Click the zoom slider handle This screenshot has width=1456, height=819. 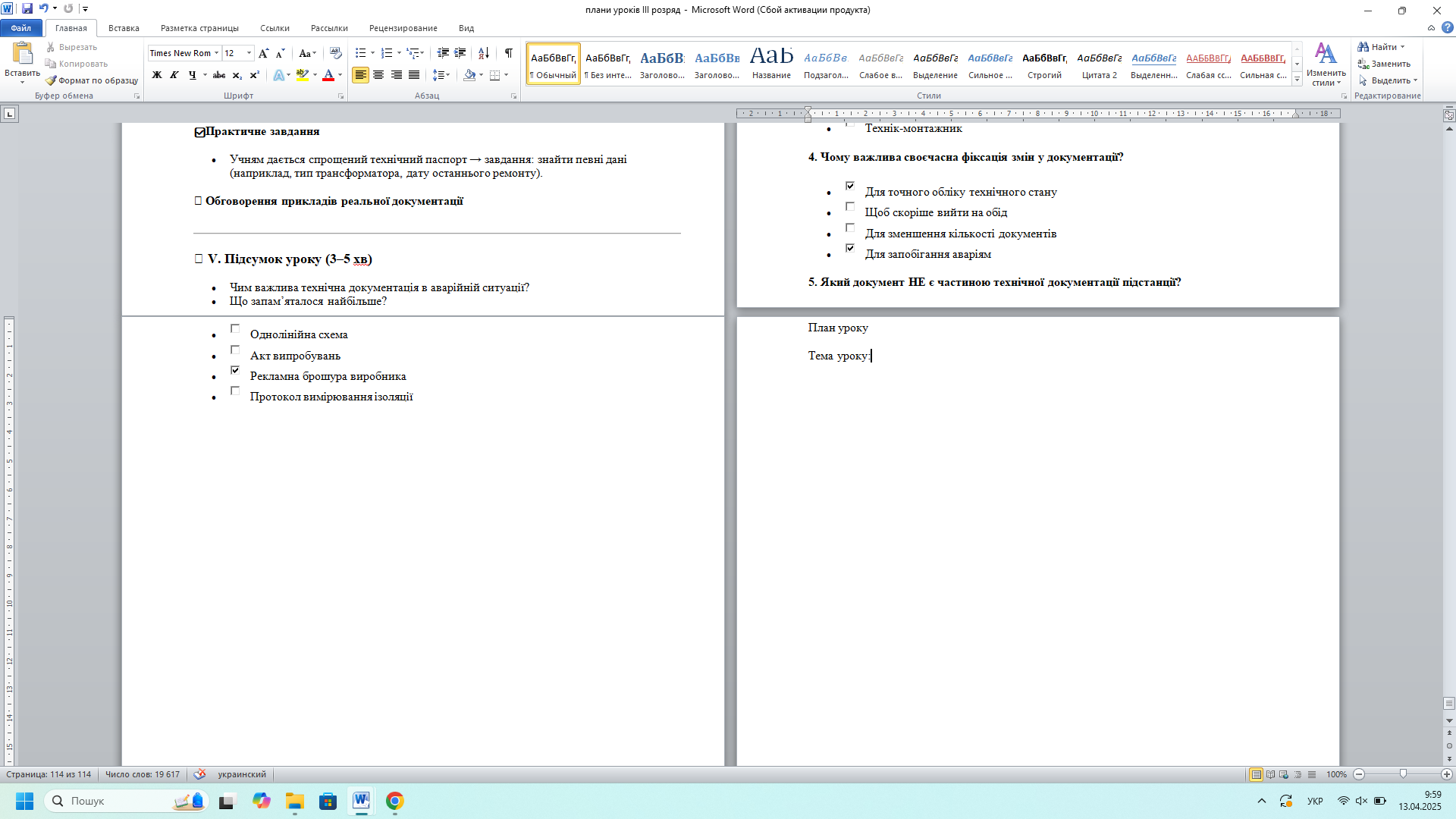pyautogui.click(x=1403, y=774)
